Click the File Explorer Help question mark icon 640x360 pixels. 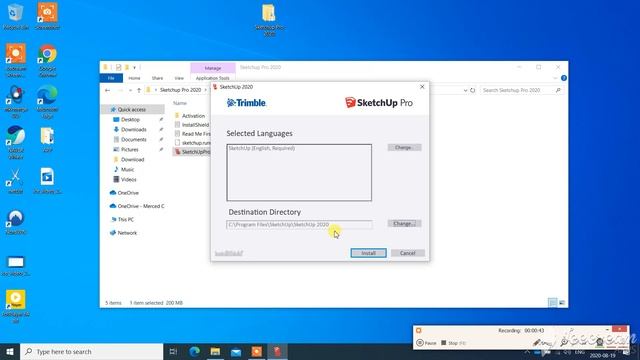click(564, 78)
